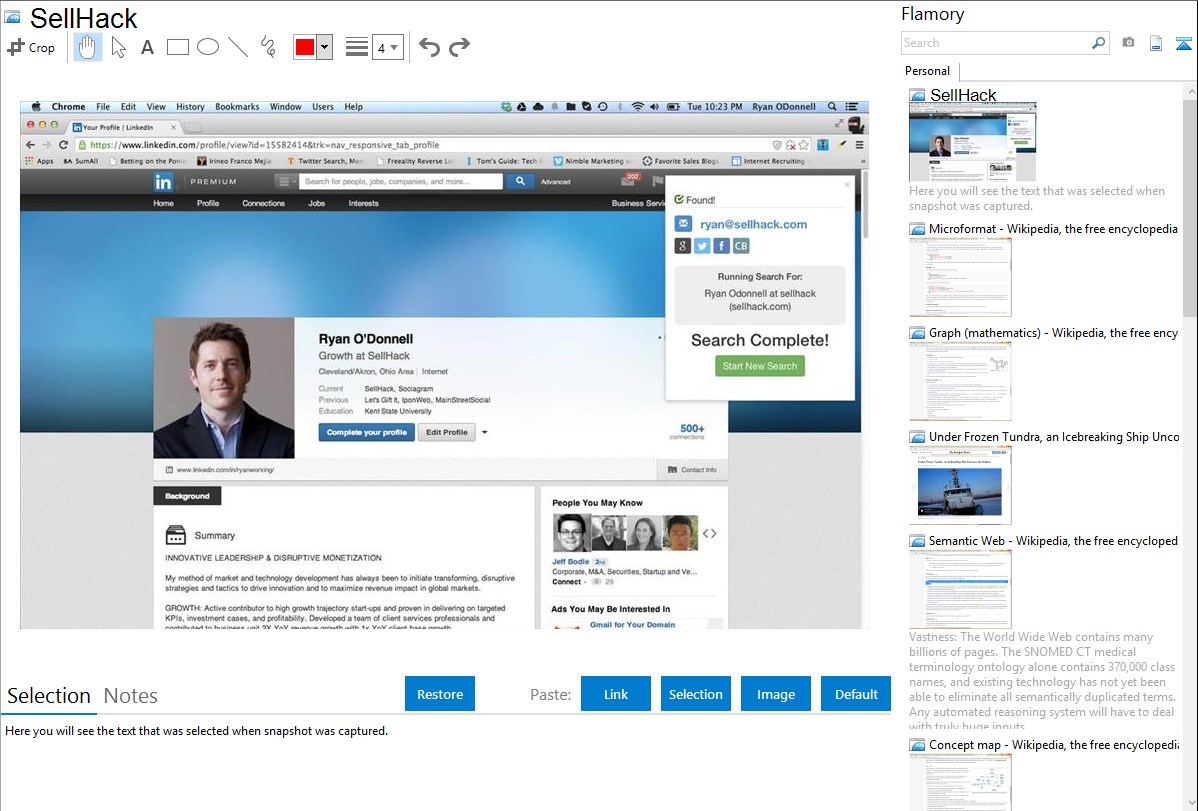The height and width of the screenshot is (811, 1198).
Task: Select the Crop tool
Action: pyautogui.click(x=31, y=47)
